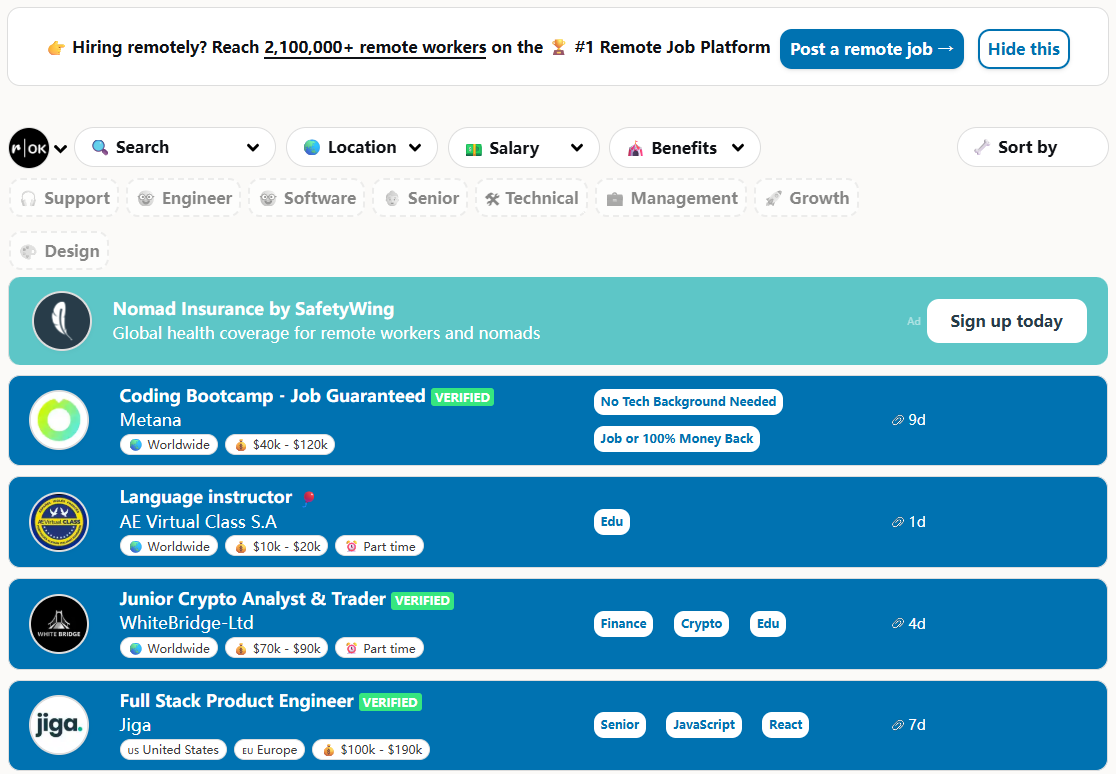1116x774 pixels.
Task: Click the Jiga company logo
Action: (x=59, y=725)
